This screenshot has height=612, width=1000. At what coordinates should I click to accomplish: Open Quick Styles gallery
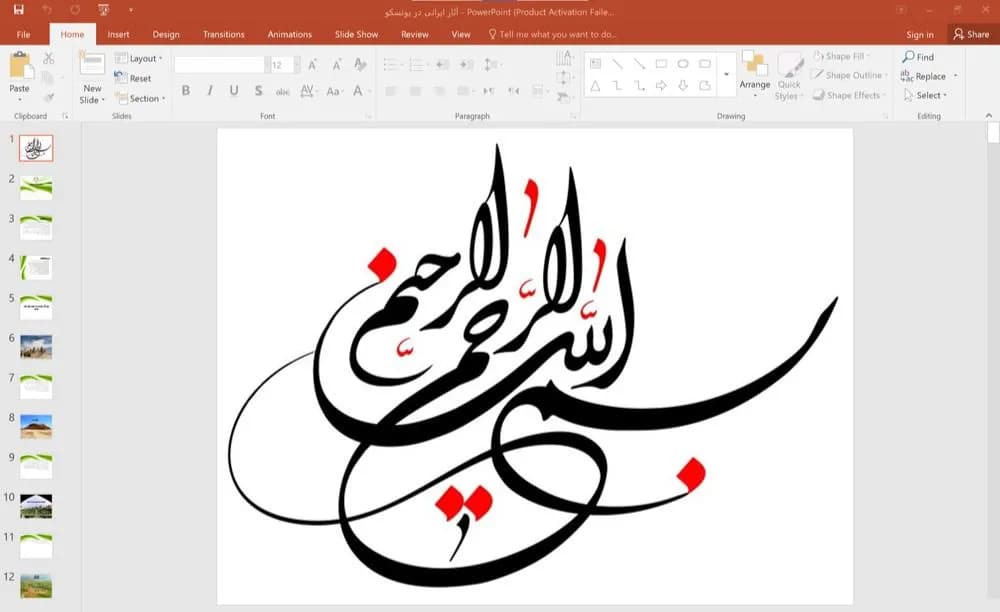[789, 76]
